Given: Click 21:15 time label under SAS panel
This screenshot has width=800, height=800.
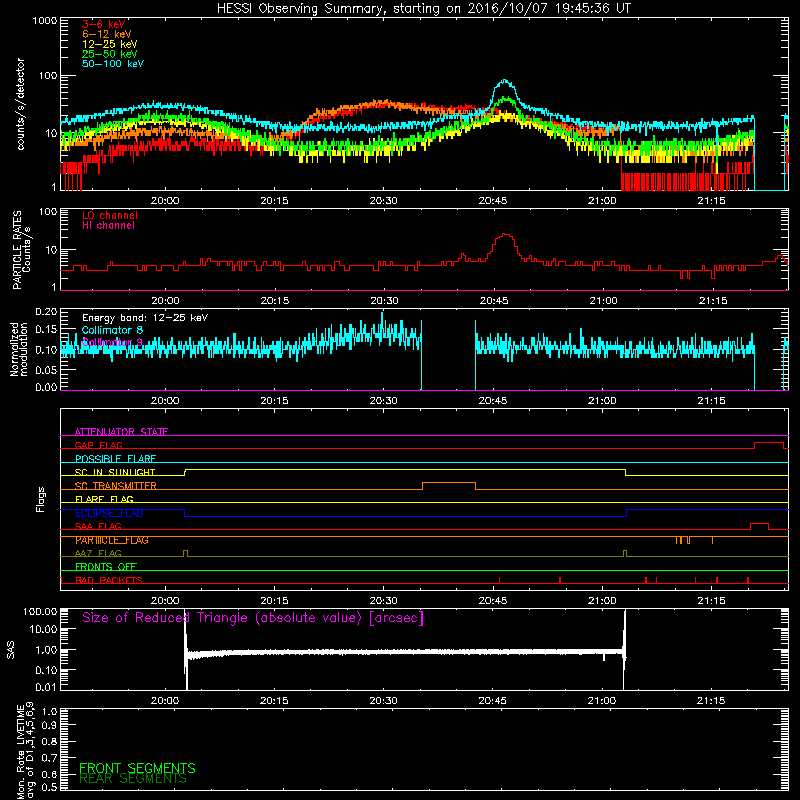Looking at the screenshot, I should (711, 701).
